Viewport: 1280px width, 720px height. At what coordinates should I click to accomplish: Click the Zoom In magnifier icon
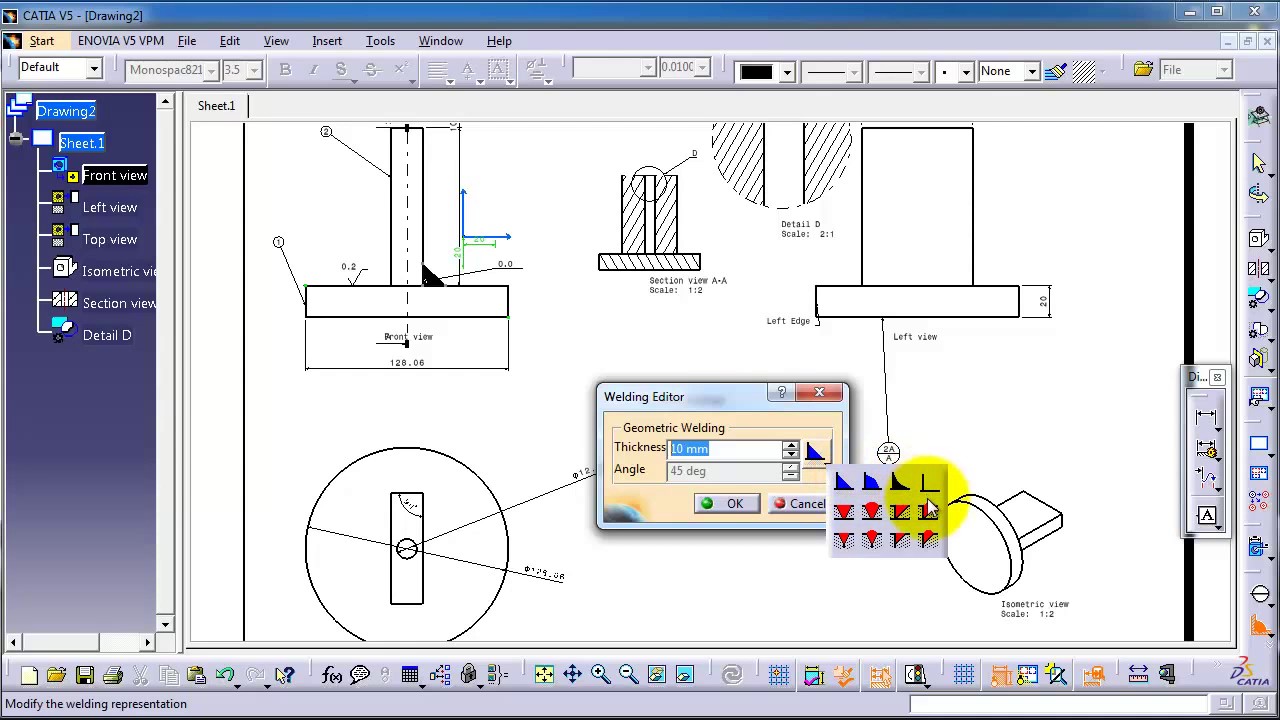coord(600,675)
